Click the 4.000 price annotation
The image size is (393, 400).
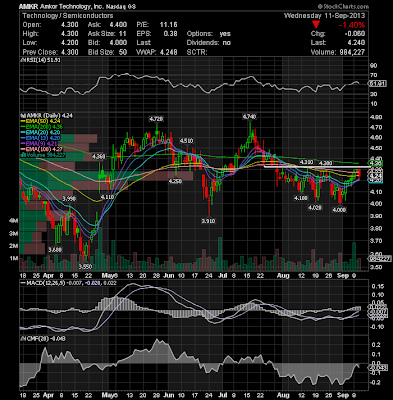339,210
